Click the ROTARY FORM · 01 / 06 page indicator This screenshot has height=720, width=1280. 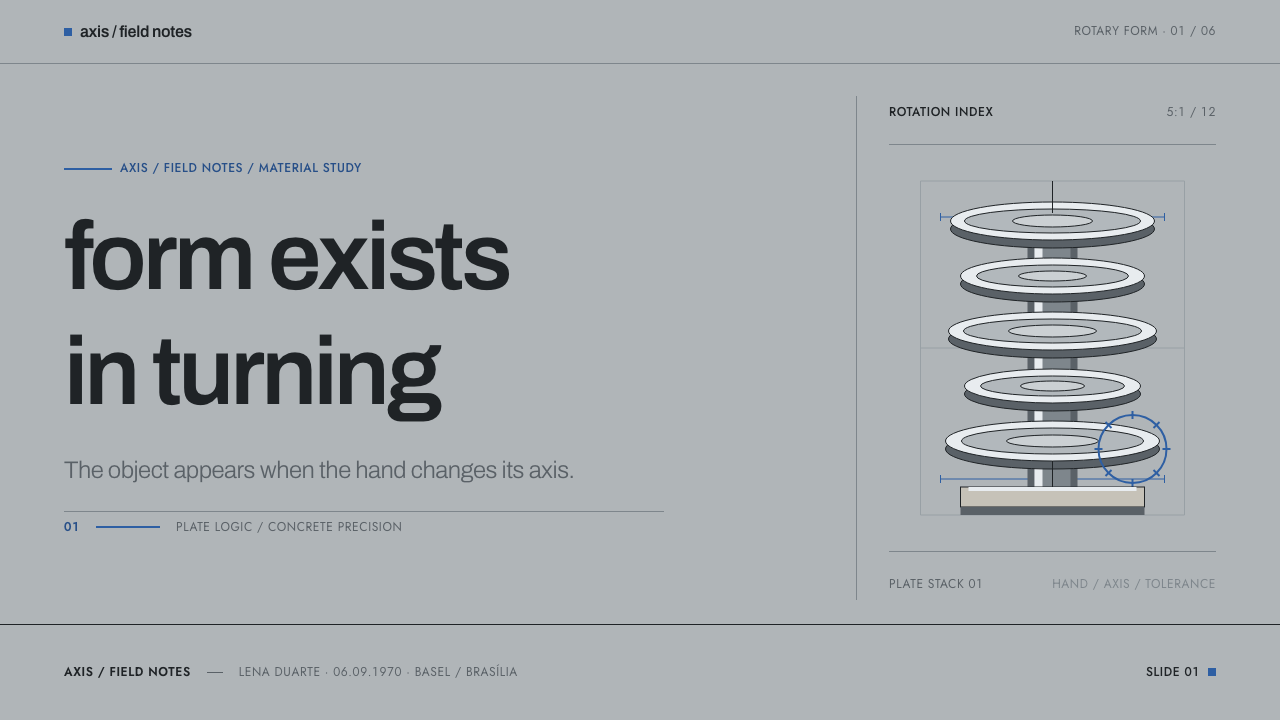(x=1145, y=31)
